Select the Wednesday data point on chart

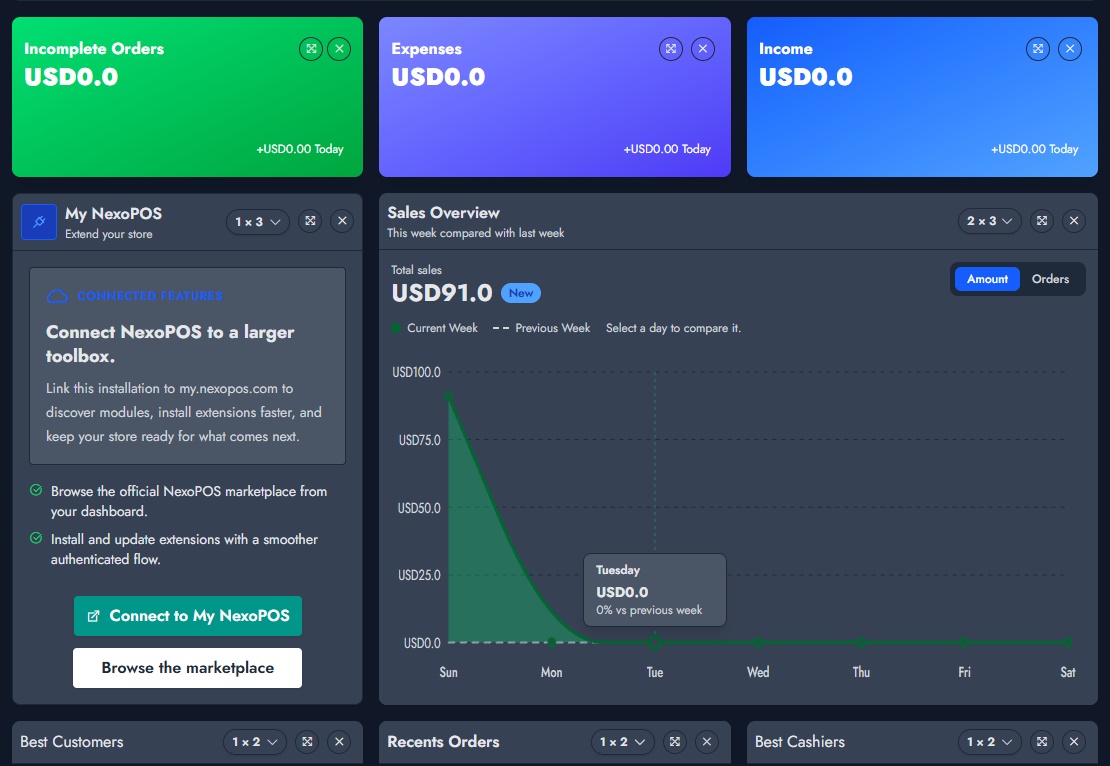[757, 642]
